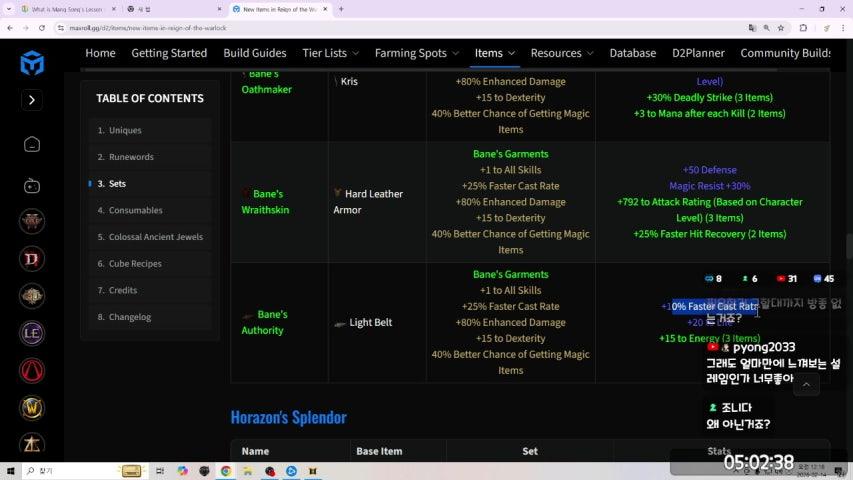Open a new browser tab
This screenshot has height=480, width=853.
(x=341, y=9)
